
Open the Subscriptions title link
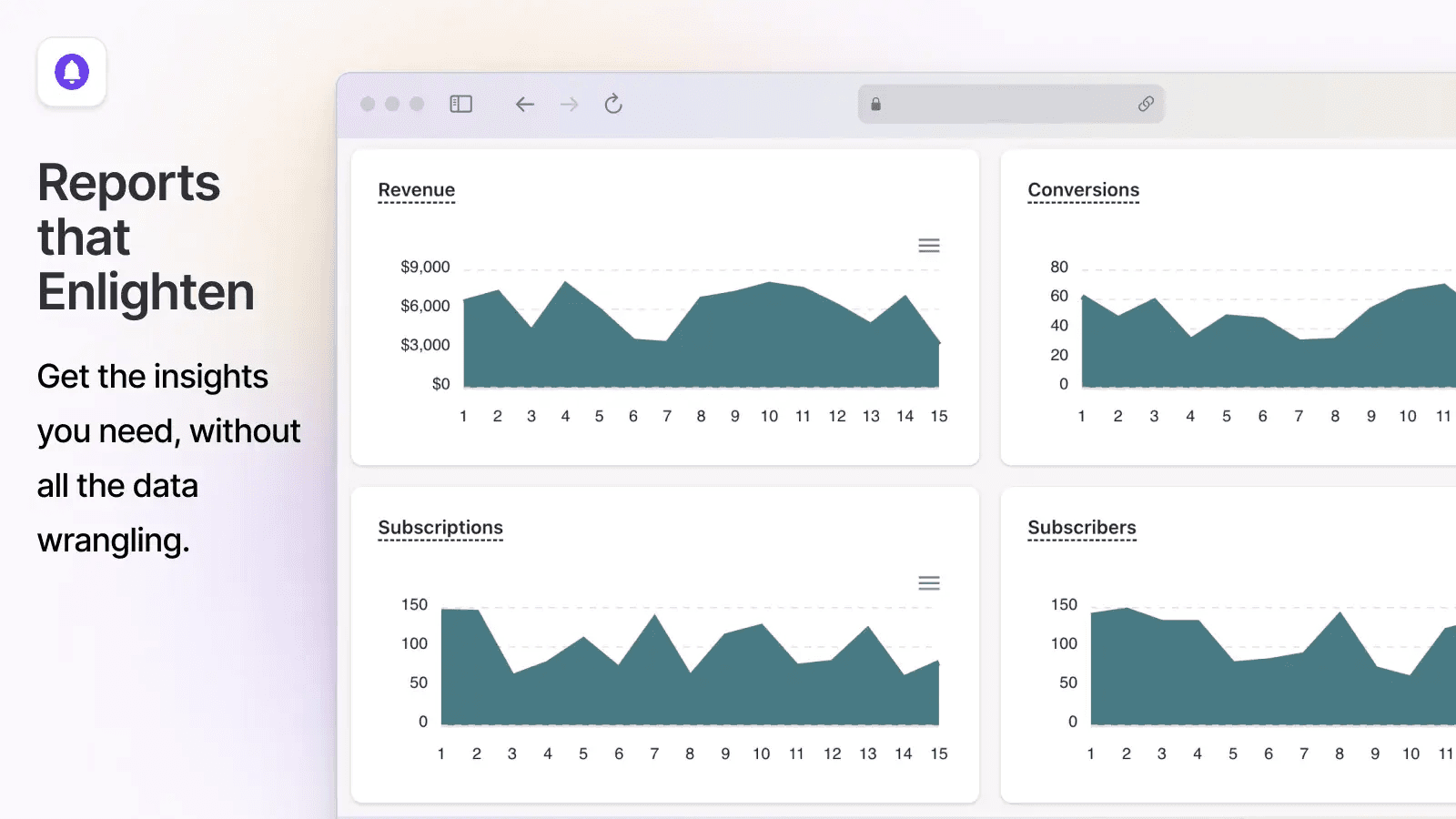click(440, 528)
